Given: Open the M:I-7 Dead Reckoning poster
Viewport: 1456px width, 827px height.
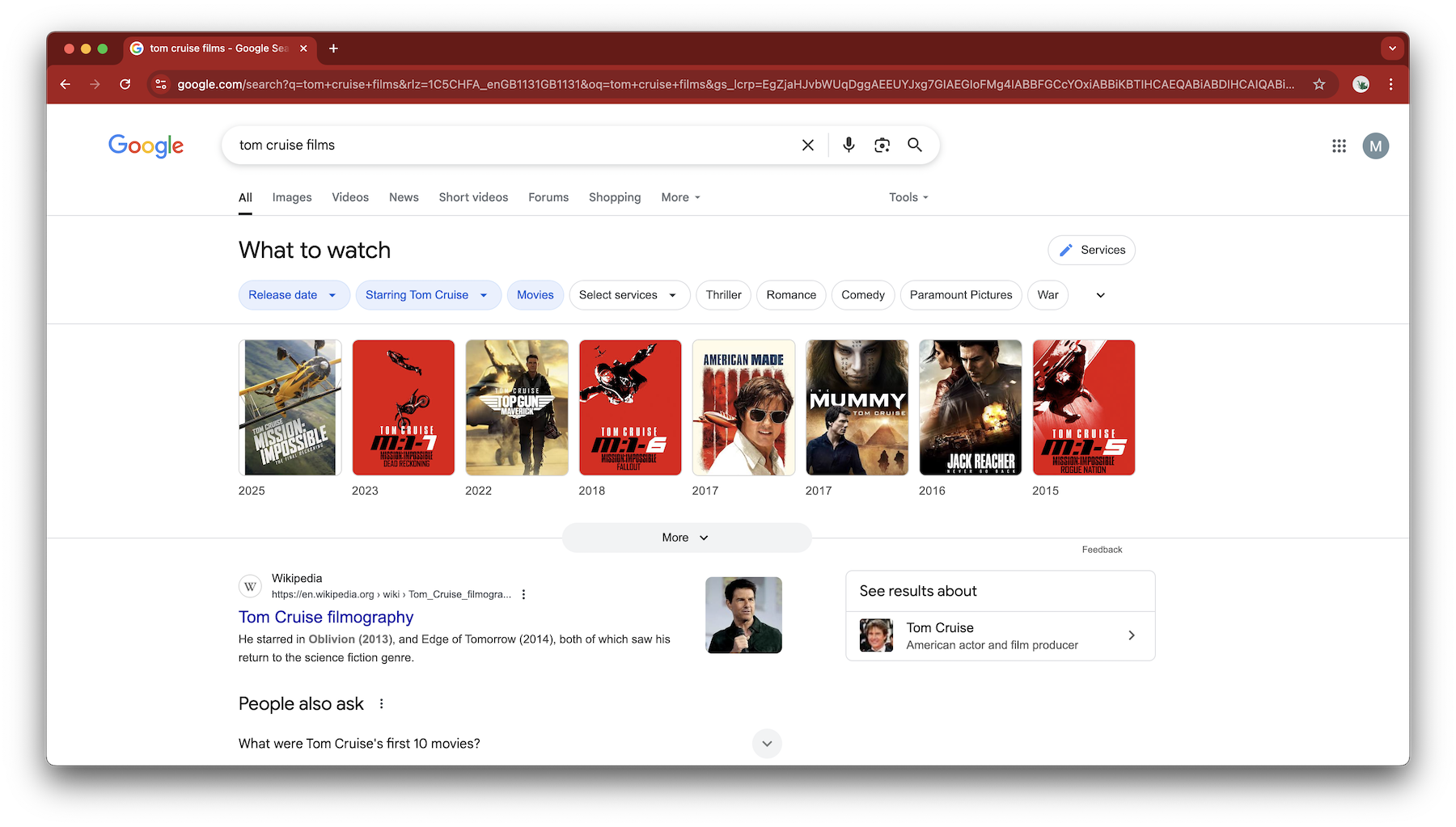Looking at the screenshot, I should pos(403,407).
